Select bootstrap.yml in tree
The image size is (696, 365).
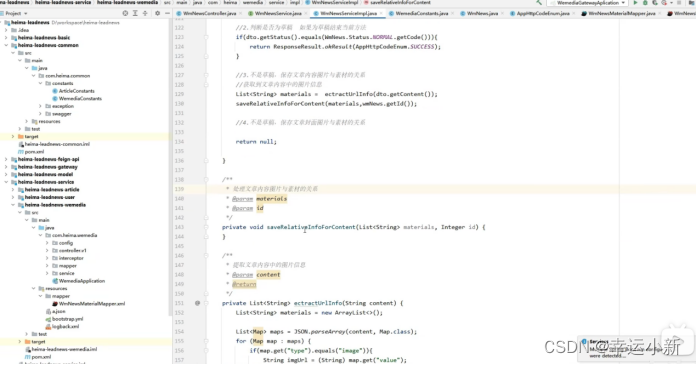(67, 319)
